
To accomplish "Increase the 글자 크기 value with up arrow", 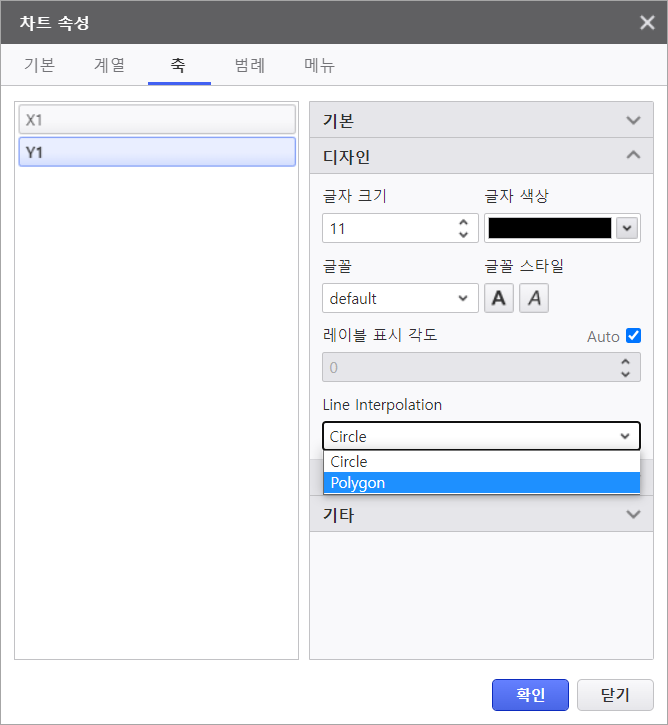I will [463, 222].
